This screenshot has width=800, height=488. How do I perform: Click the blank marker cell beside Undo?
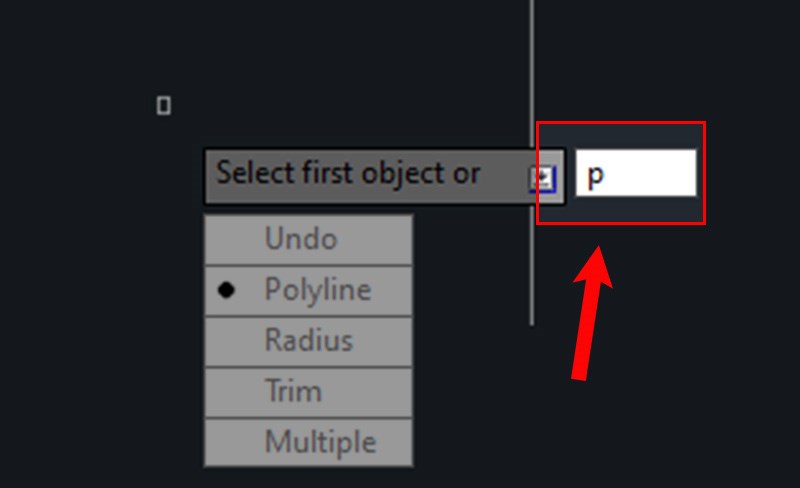click(227, 240)
